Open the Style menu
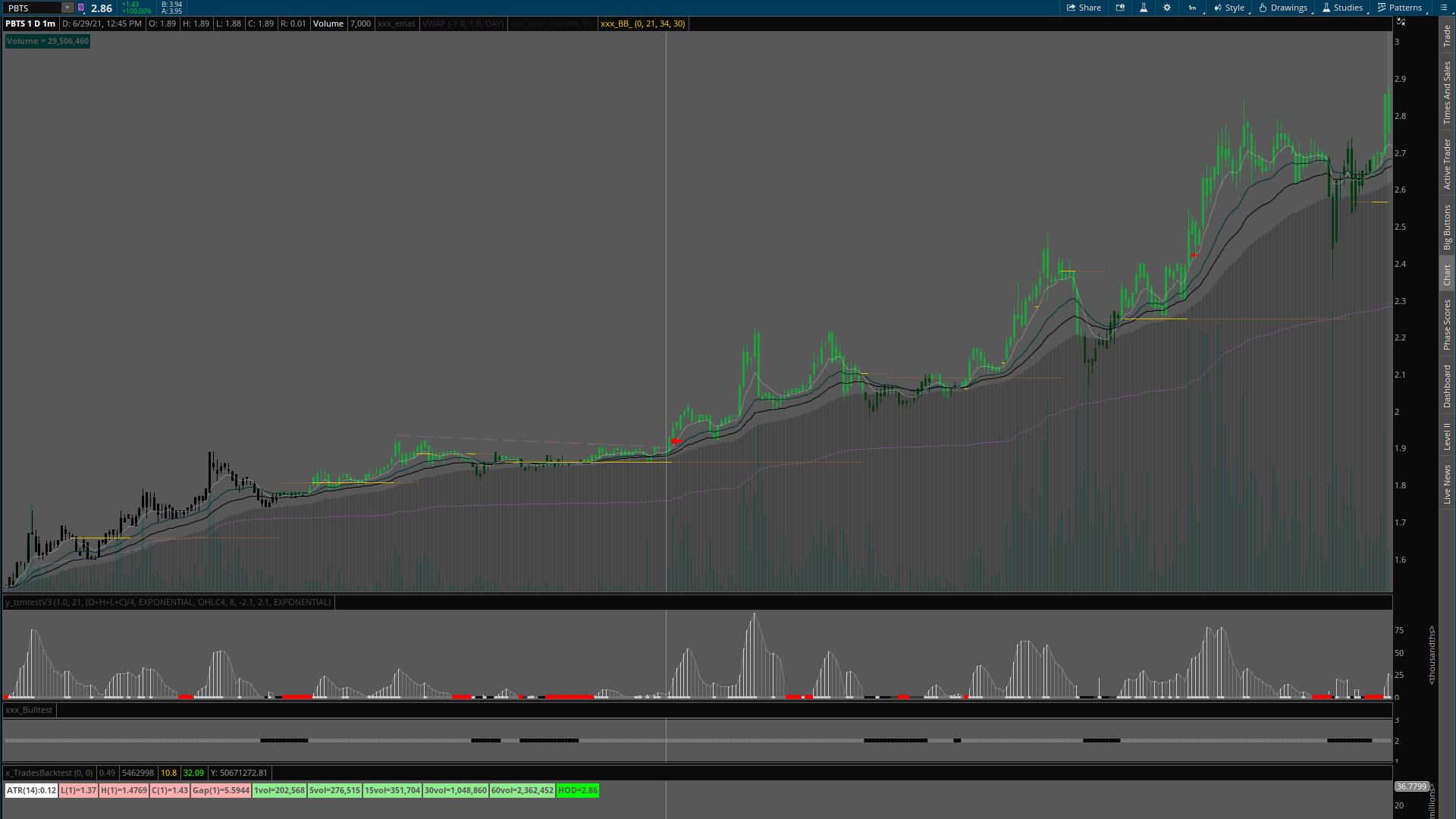The width and height of the screenshot is (1456, 819). coord(1229,8)
